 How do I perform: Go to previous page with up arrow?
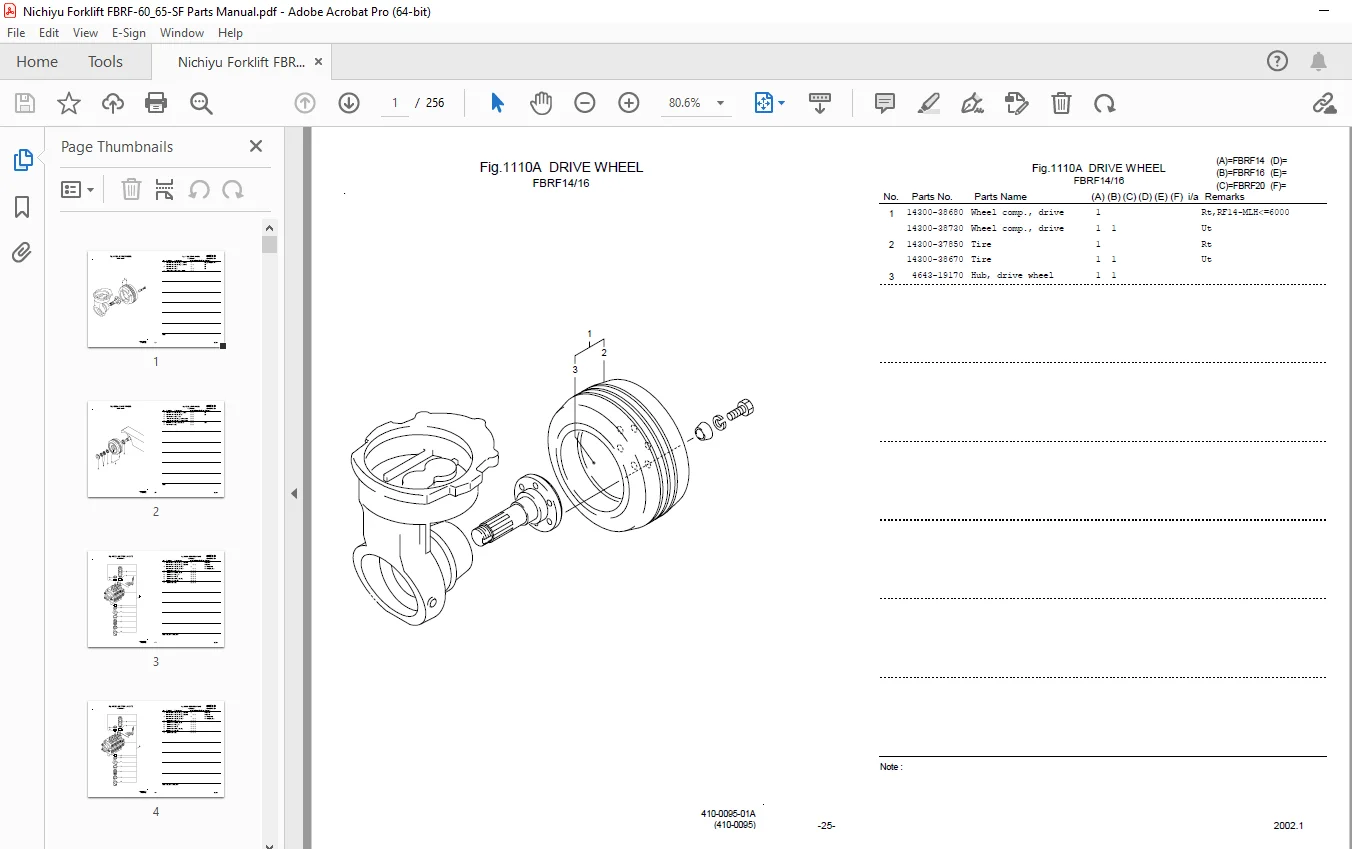tap(305, 103)
